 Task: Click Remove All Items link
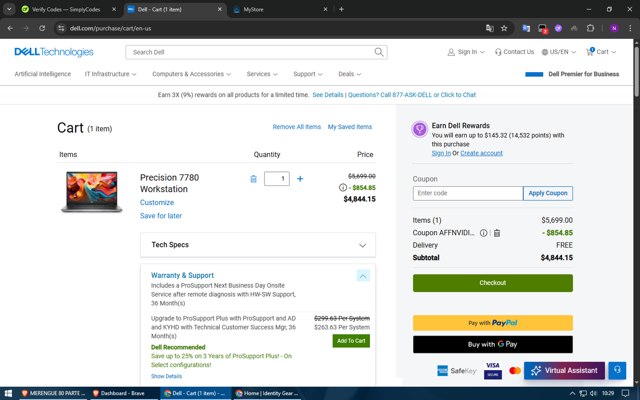297,127
